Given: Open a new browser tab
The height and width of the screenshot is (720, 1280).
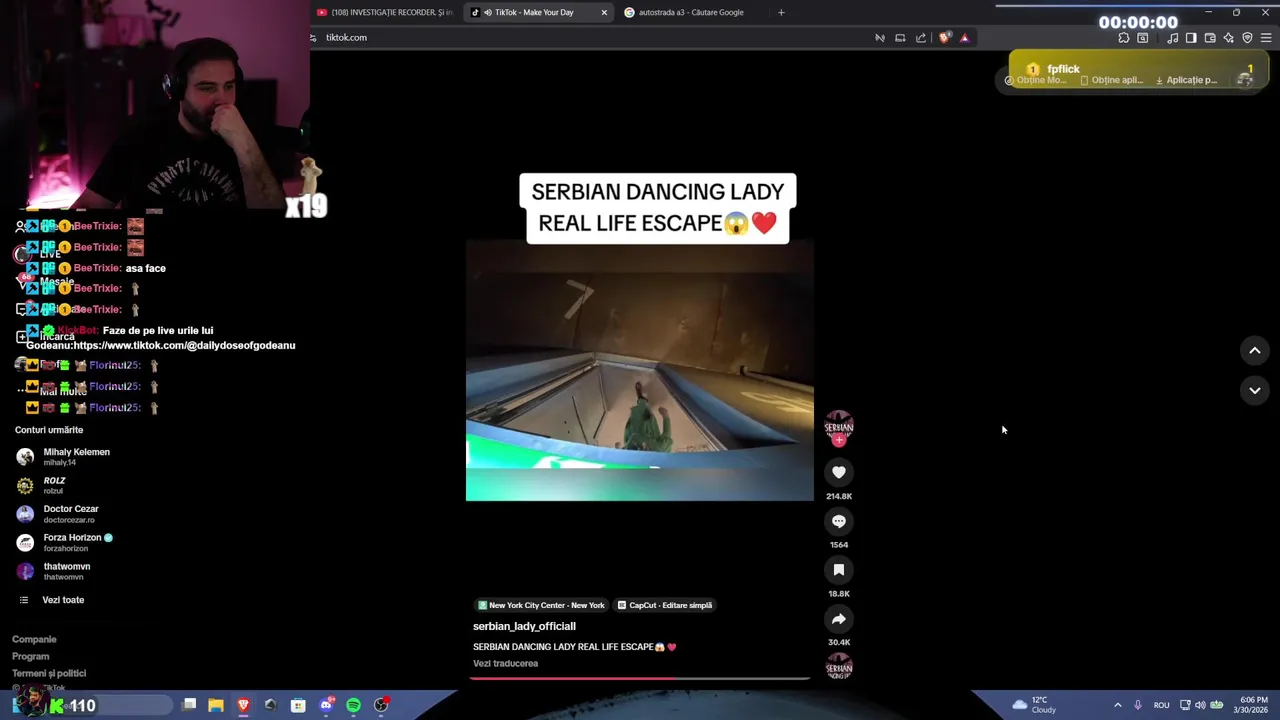Looking at the screenshot, I should 781,12.
